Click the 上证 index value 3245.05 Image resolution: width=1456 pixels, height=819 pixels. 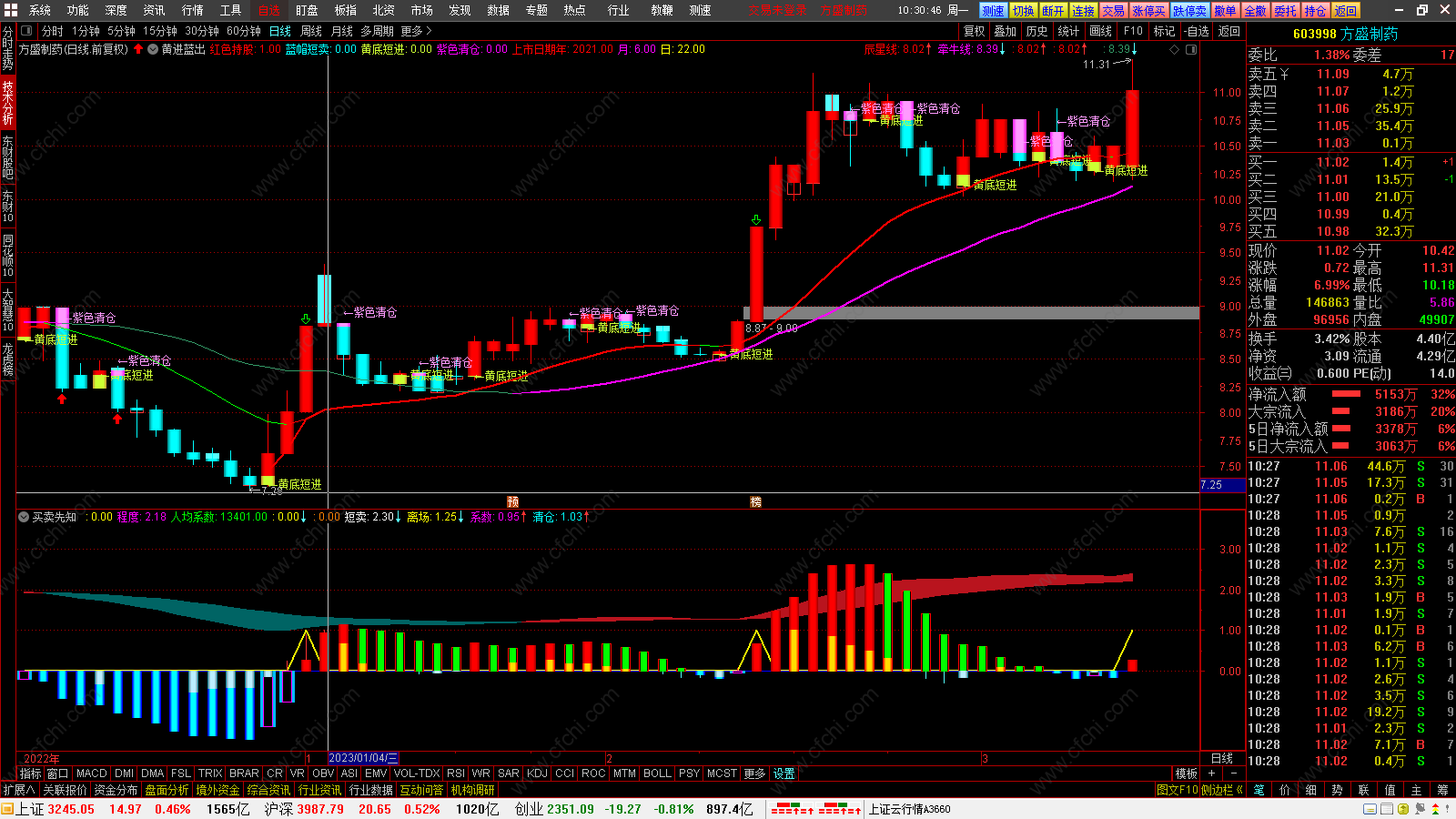click(71, 809)
